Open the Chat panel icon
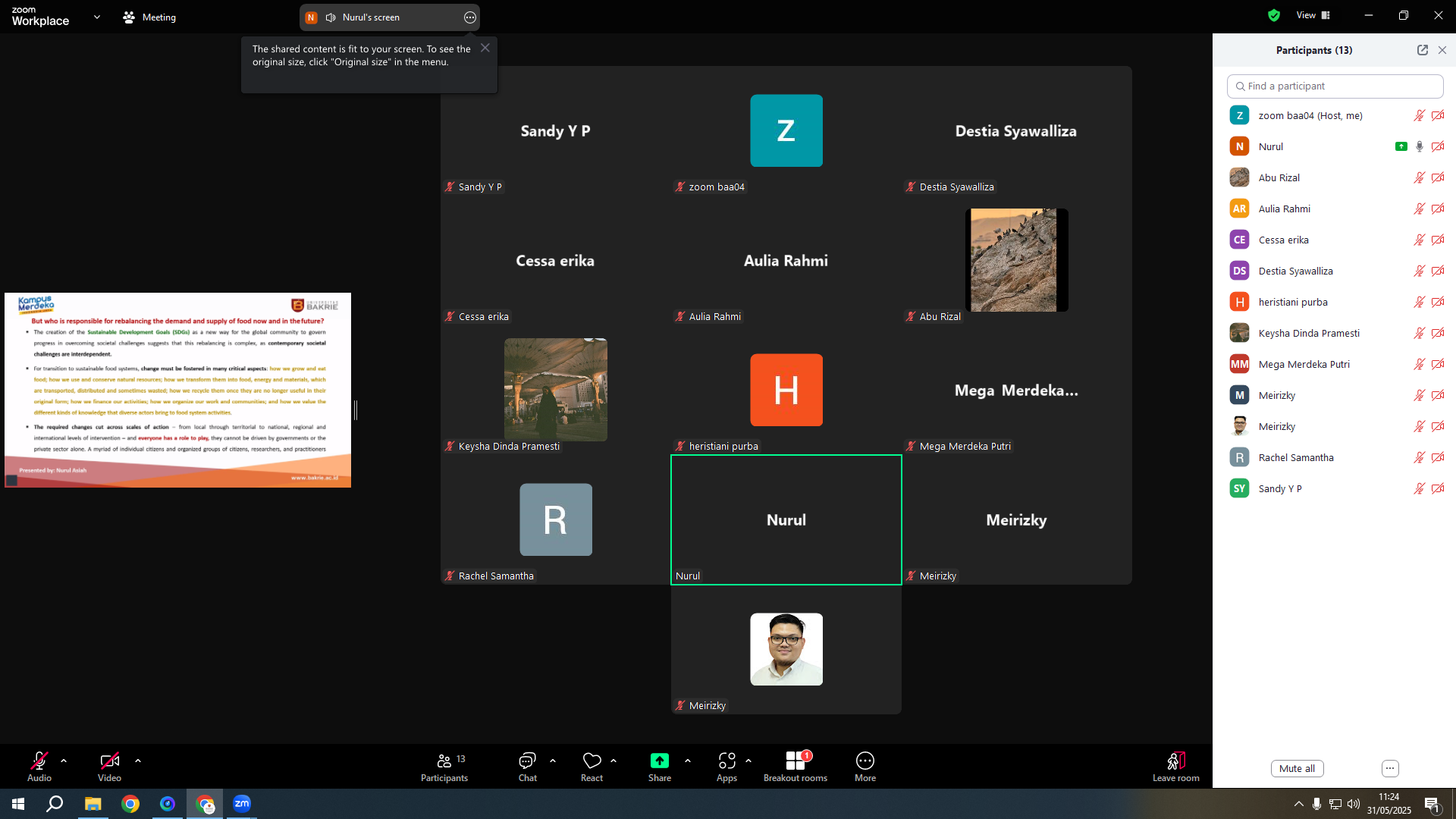The height and width of the screenshot is (819, 1456). (527, 761)
